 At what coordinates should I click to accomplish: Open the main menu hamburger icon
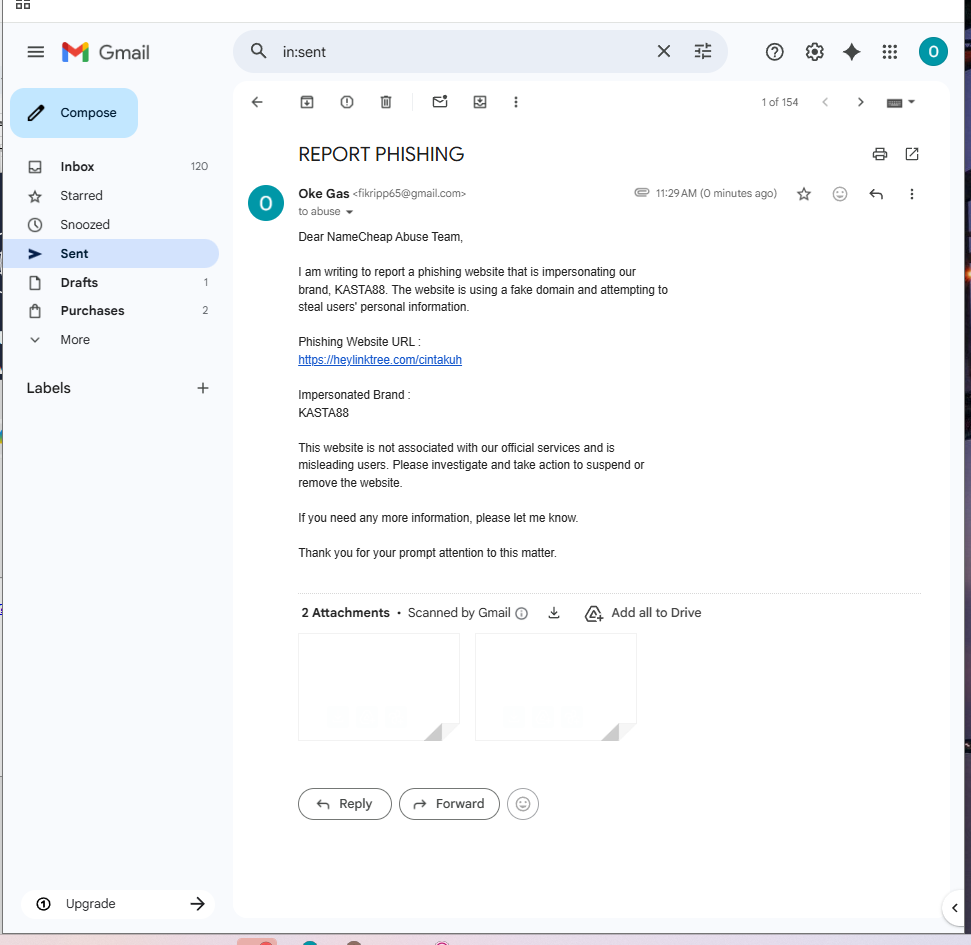[35, 52]
